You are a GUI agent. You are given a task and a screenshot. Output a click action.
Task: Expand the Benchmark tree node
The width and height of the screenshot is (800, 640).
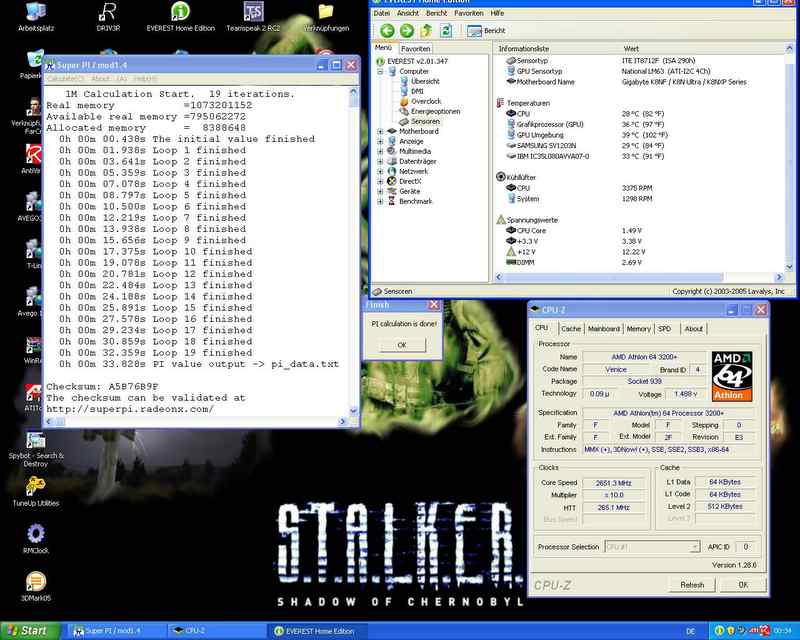[380, 202]
